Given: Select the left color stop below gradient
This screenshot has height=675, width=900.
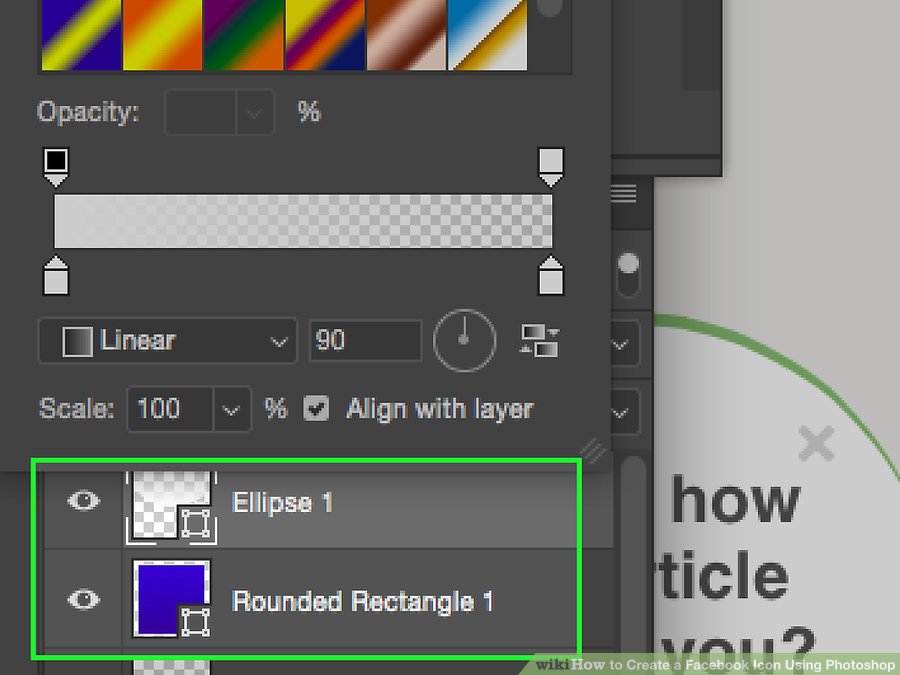Looking at the screenshot, I should (56, 277).
